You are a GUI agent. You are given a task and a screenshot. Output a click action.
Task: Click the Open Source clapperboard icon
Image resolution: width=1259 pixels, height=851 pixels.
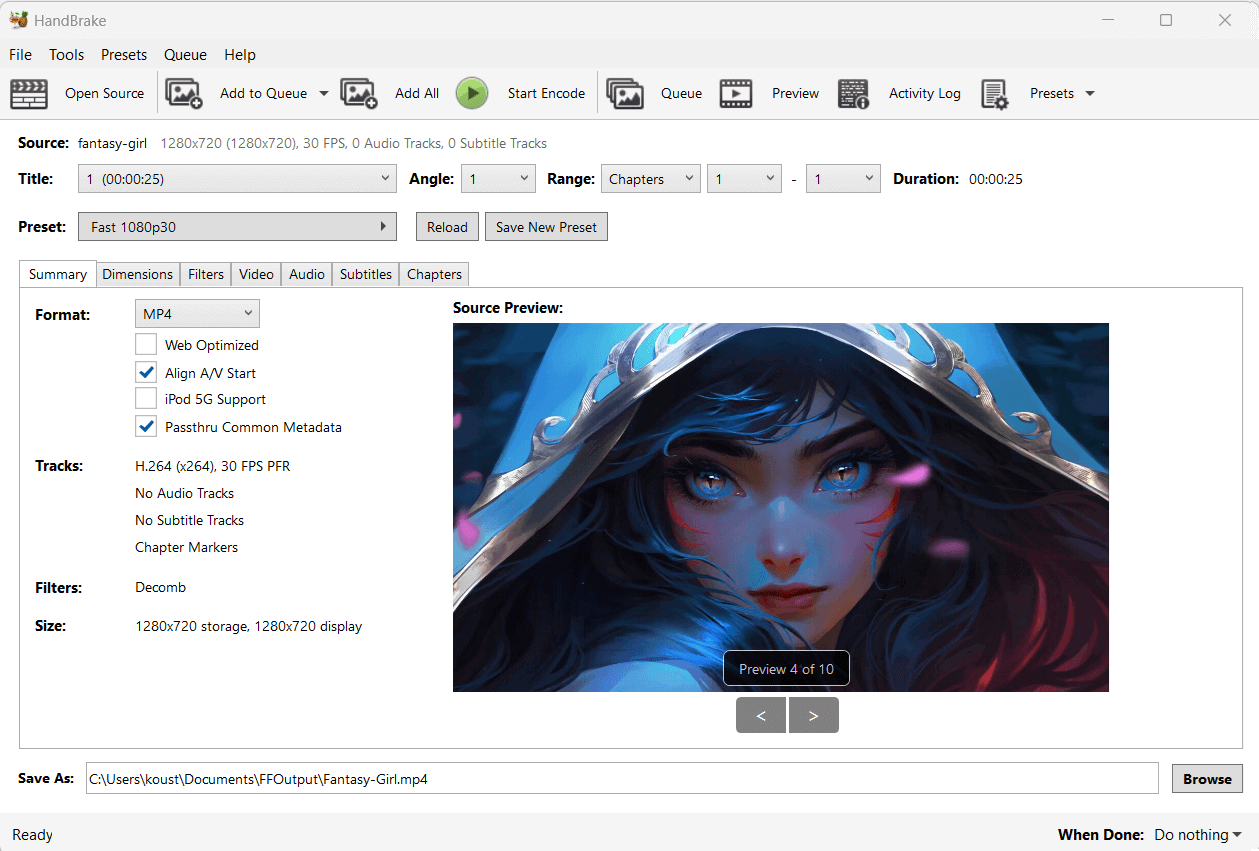29,93
